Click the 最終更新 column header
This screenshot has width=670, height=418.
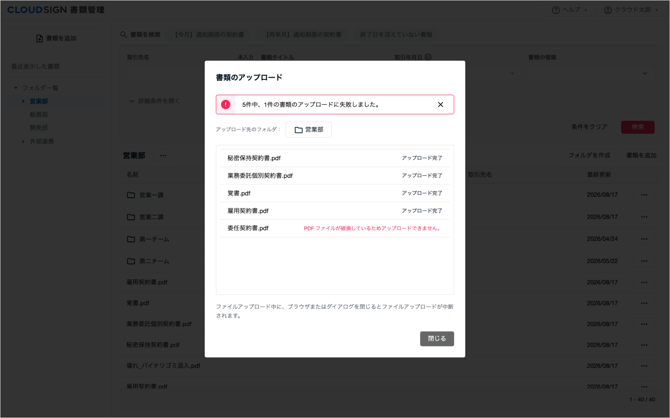(x=599, y=174)
